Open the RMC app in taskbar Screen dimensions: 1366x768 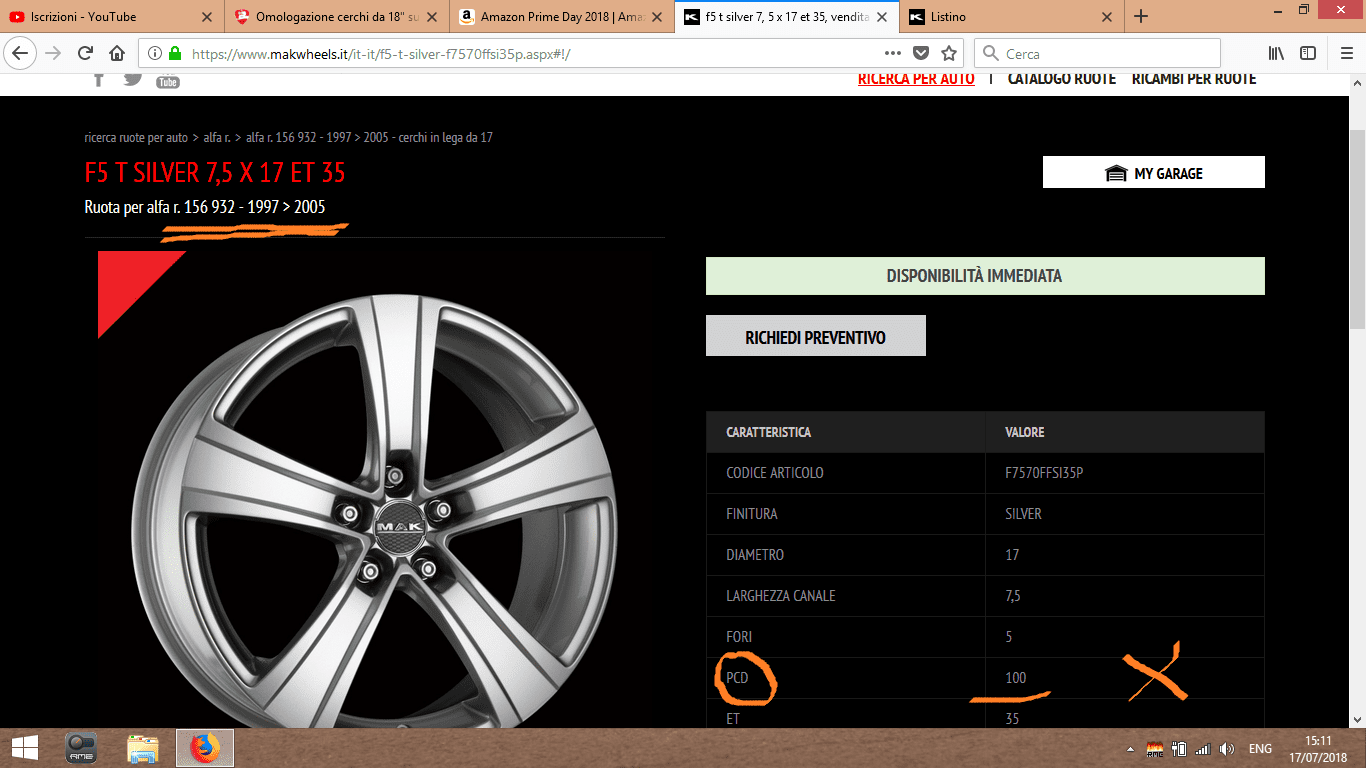coord(81,748)
